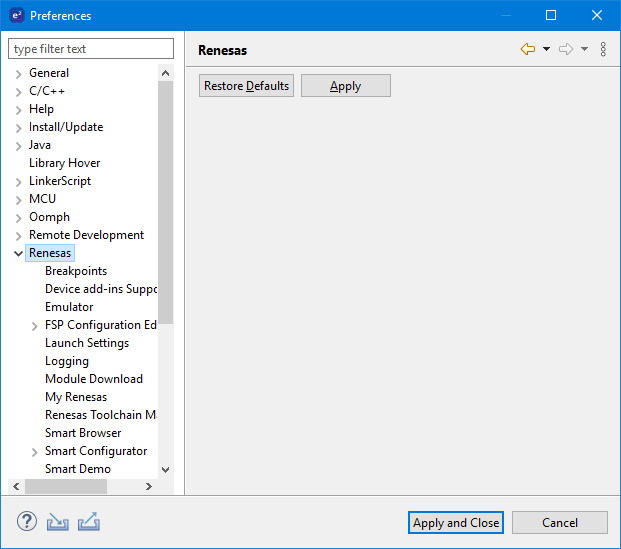Viewport: 621px width, 549px height.
Task: Click the tree vertical scrollbar thumb
Action: [x=166, y=202]
